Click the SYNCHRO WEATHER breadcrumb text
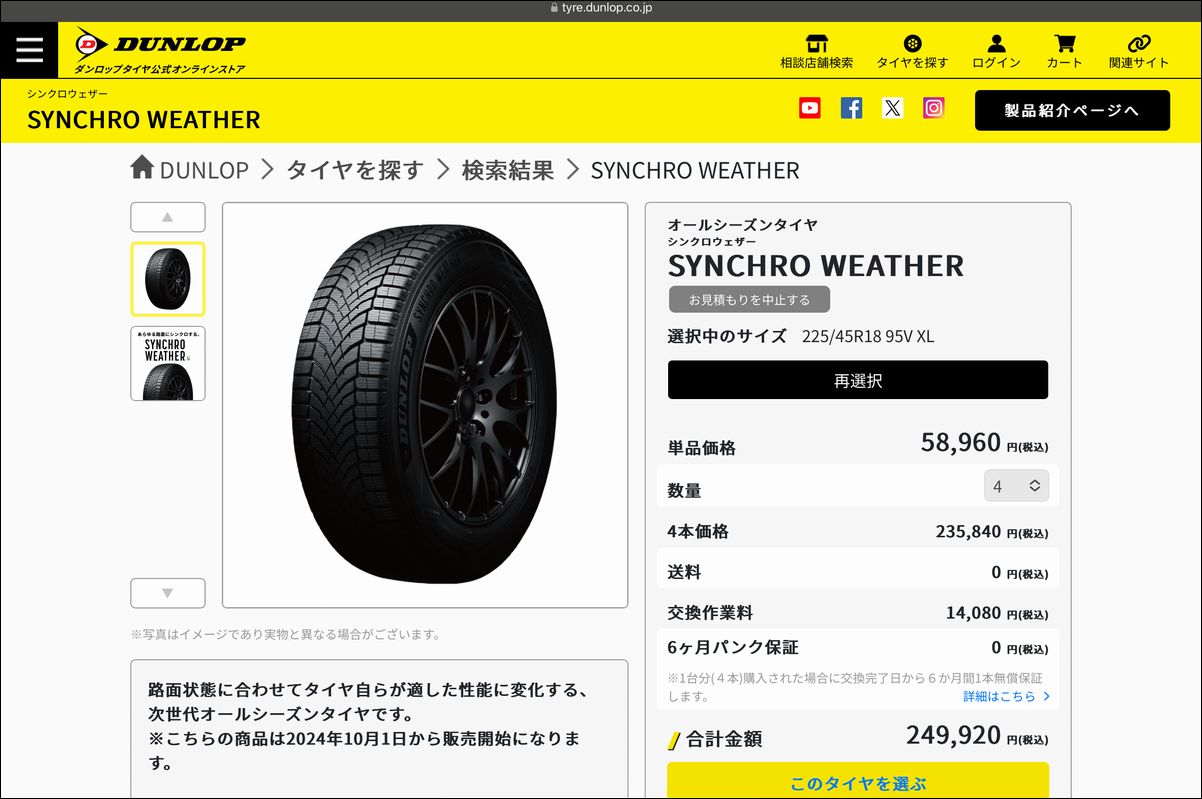The height and width of the screenshot is (799, 1202). click(x=695, y=170)
